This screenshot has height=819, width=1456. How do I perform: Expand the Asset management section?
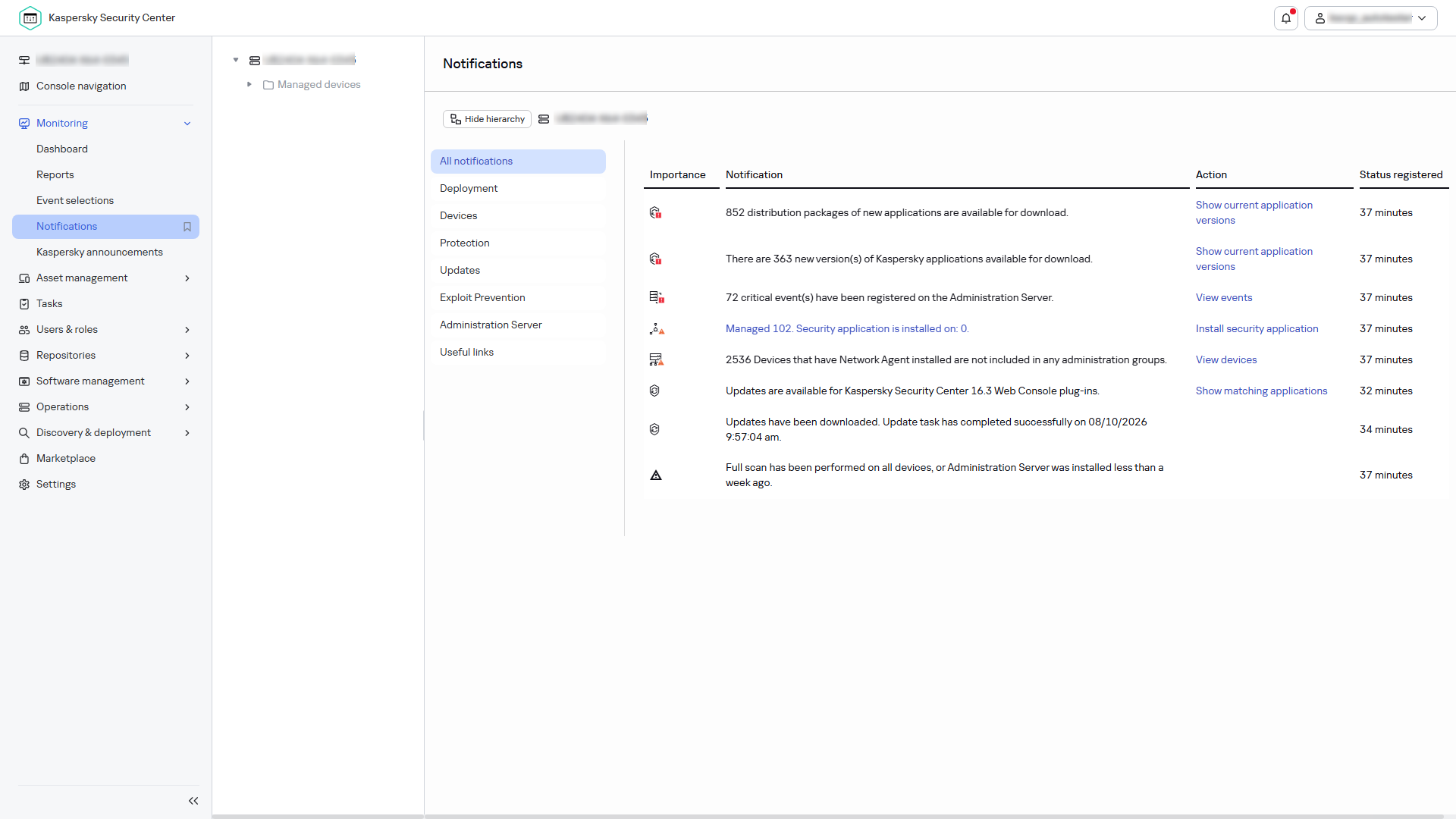[x=187, y=278]
